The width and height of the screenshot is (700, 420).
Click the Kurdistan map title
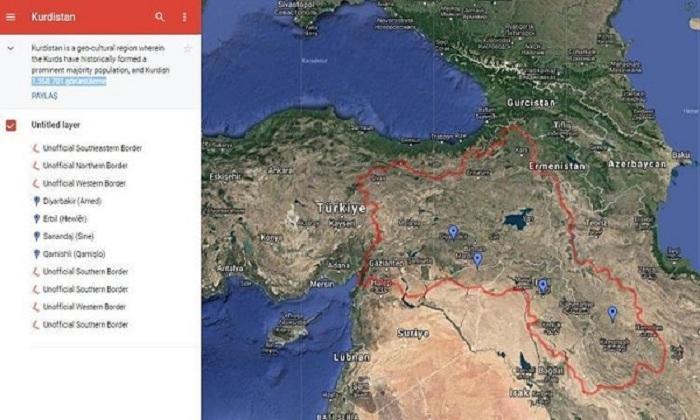pyautogui.click(x=51, y=17)
